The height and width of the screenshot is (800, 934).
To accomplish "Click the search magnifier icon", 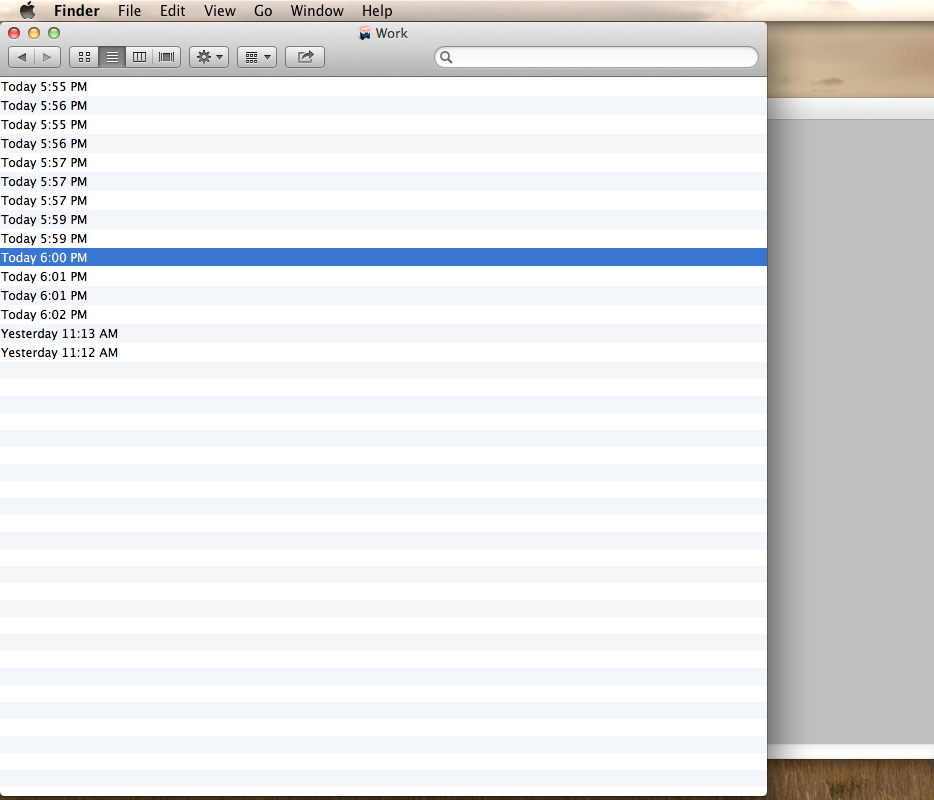I will click(446, 57).
